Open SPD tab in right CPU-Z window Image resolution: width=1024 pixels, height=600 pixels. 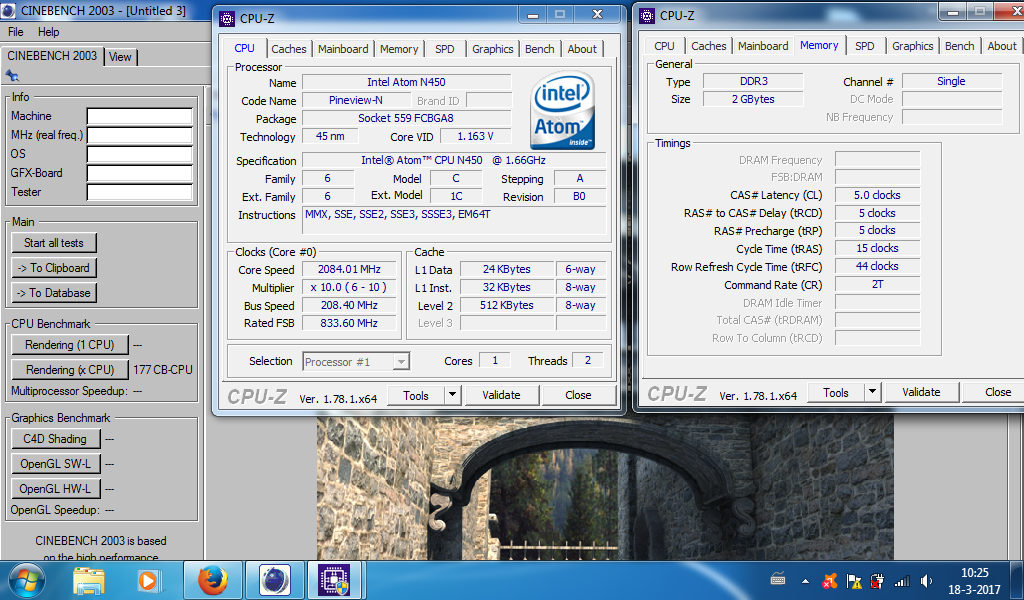[x=865, y=46]
